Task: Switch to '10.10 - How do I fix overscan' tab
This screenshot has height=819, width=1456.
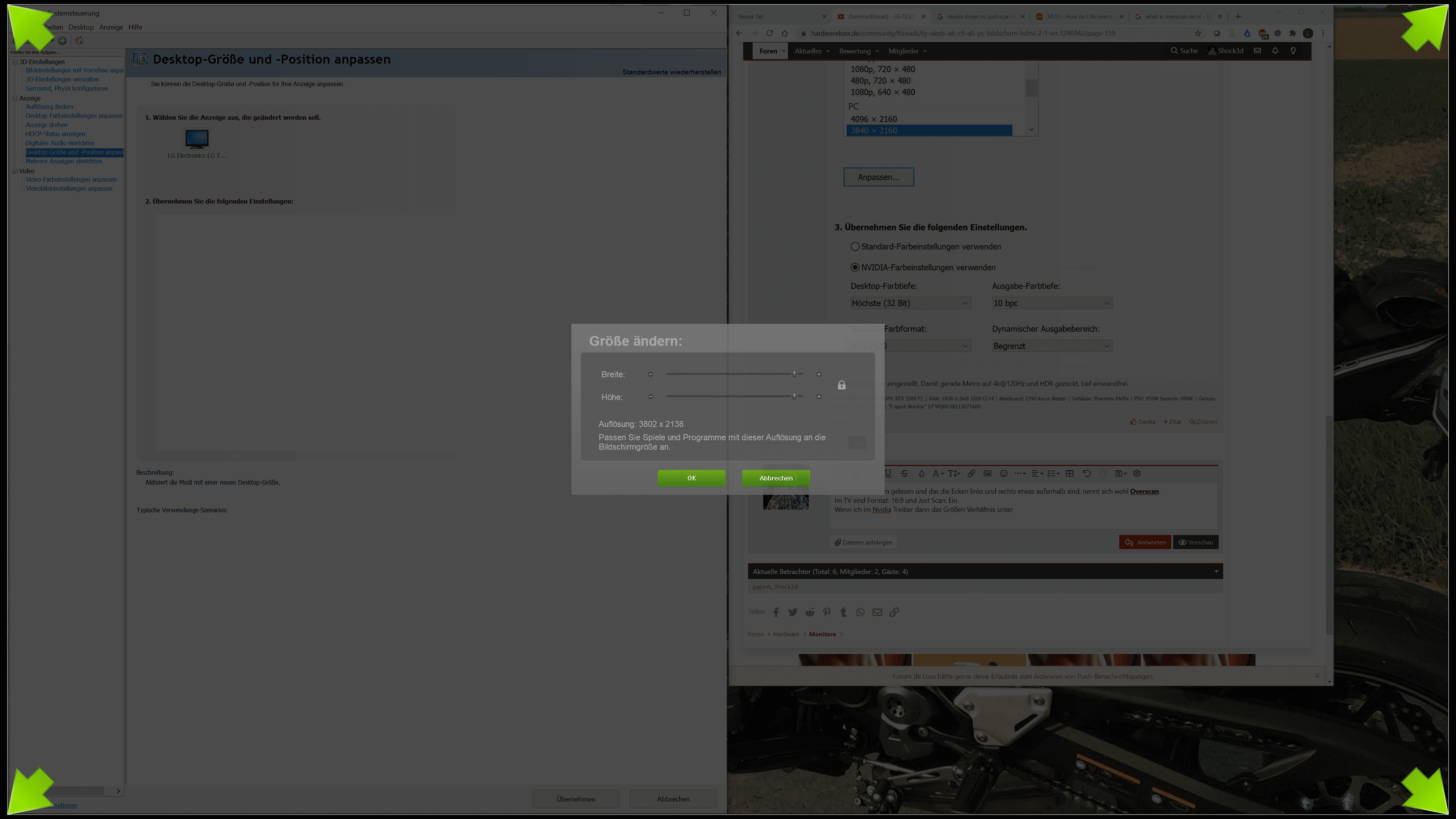Action: (x=1079, y=16)
